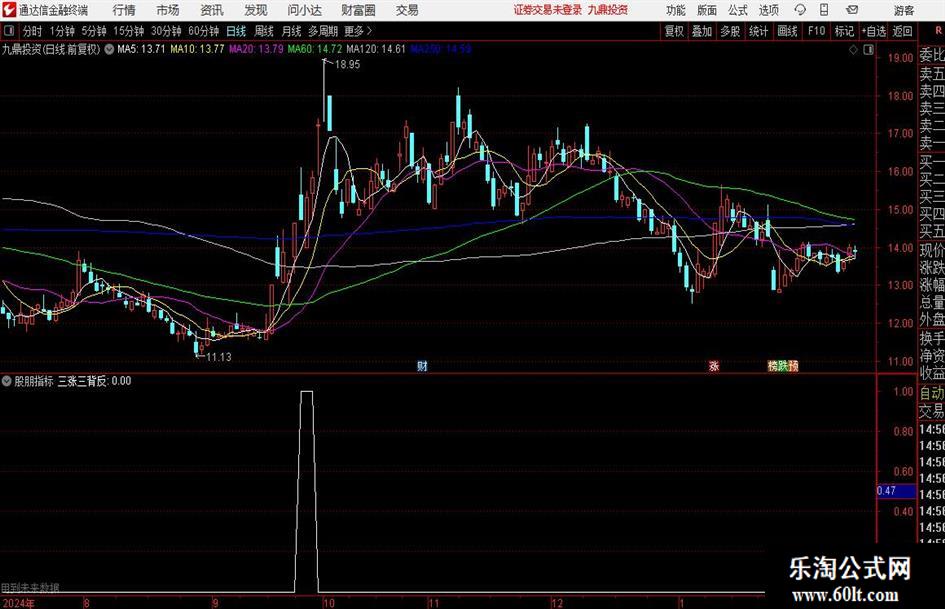Expand 更多 period options
The height and width of the screenshot is (609, 945).
pyautogui.click(x=358, y=31)
